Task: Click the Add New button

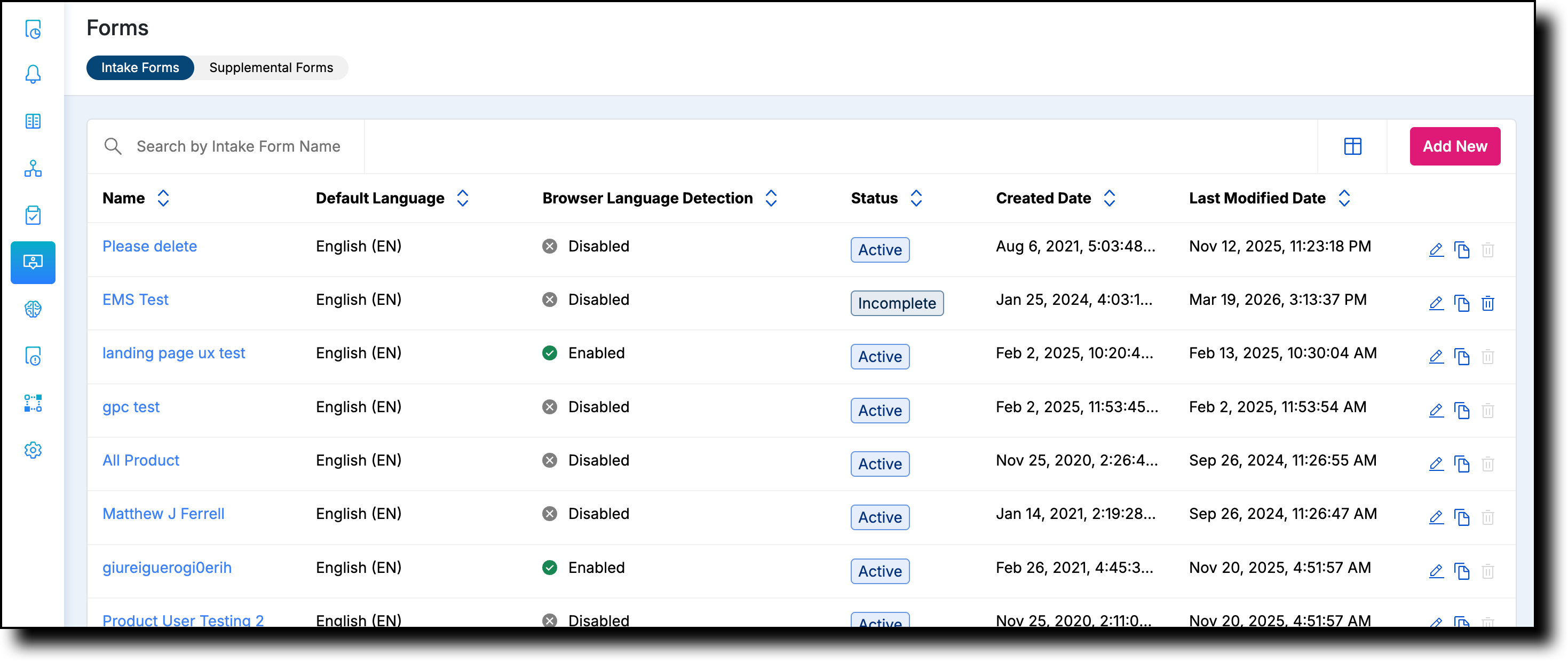Action: (1454, 146)
